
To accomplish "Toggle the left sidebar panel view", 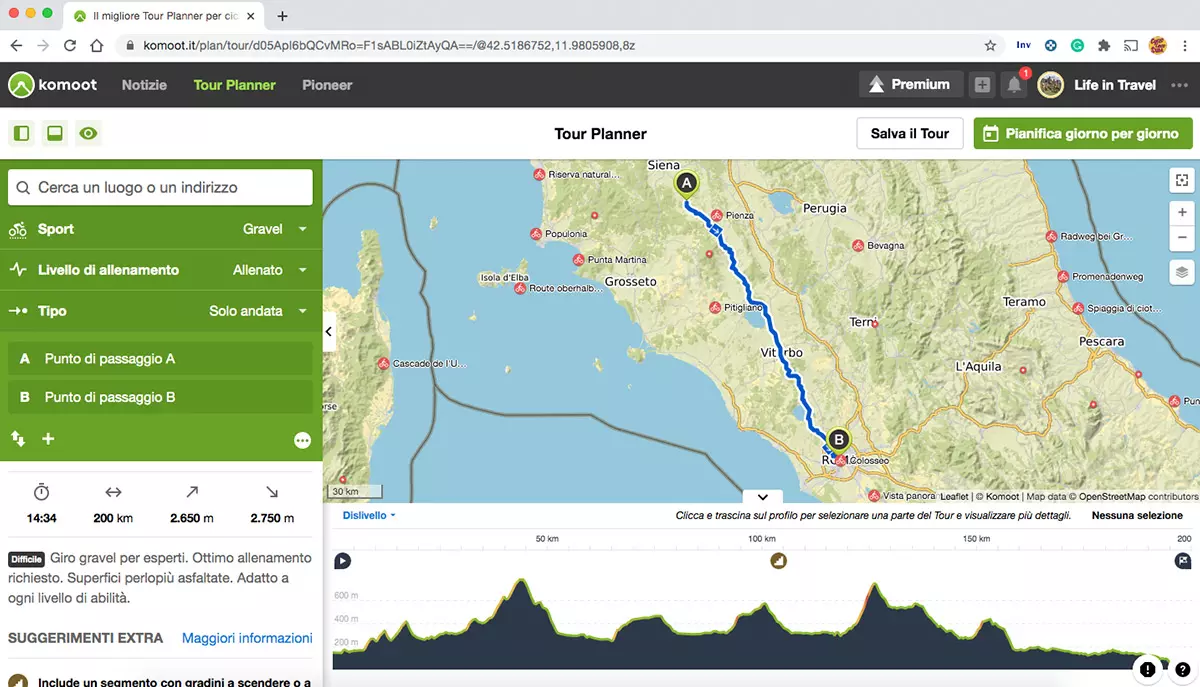I will click(x=21, y=133).
